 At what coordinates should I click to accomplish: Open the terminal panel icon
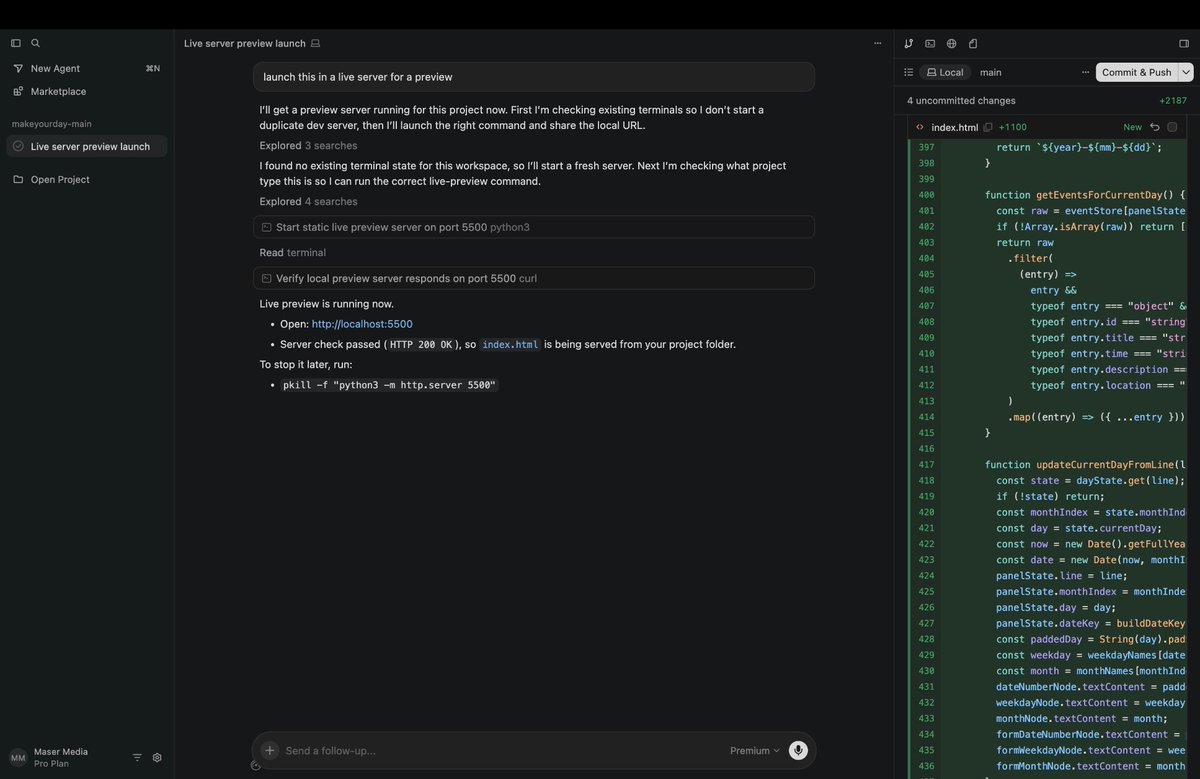pos(930,43)
